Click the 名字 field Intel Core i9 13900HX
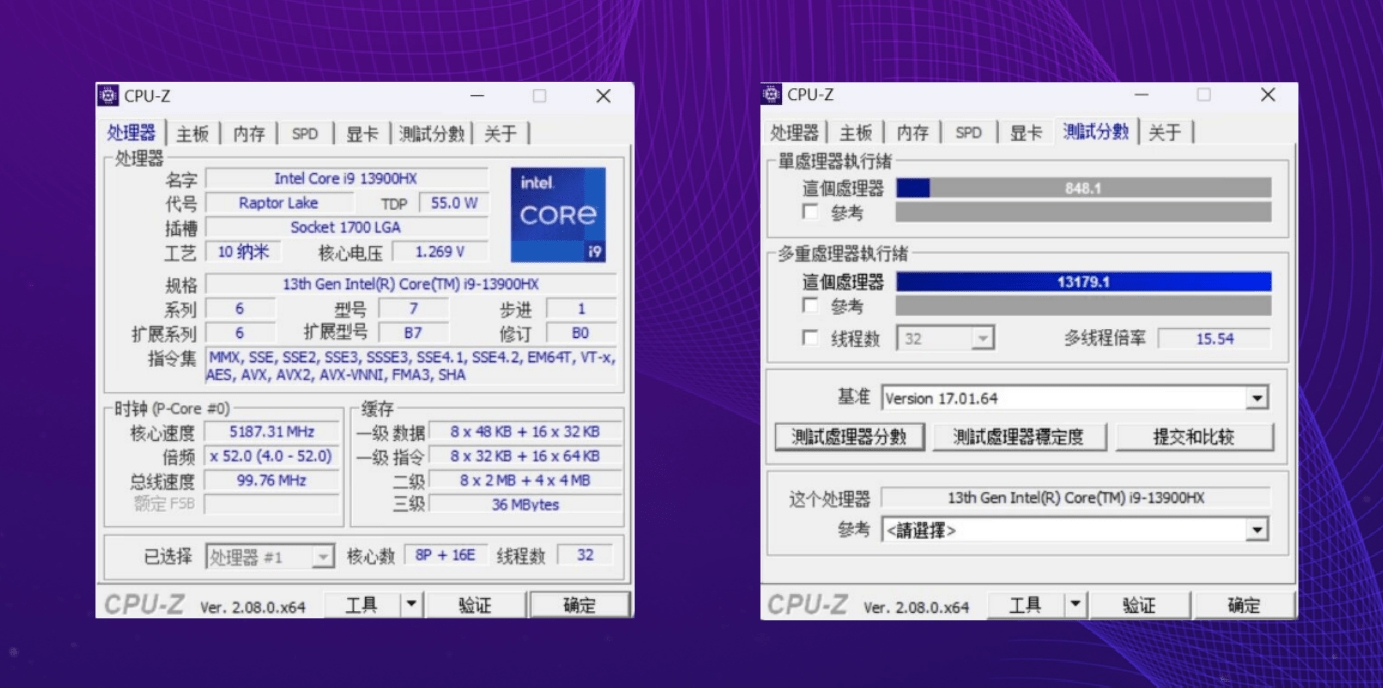The width and height of the screenshot is (1383, 688). pos(346,179)
